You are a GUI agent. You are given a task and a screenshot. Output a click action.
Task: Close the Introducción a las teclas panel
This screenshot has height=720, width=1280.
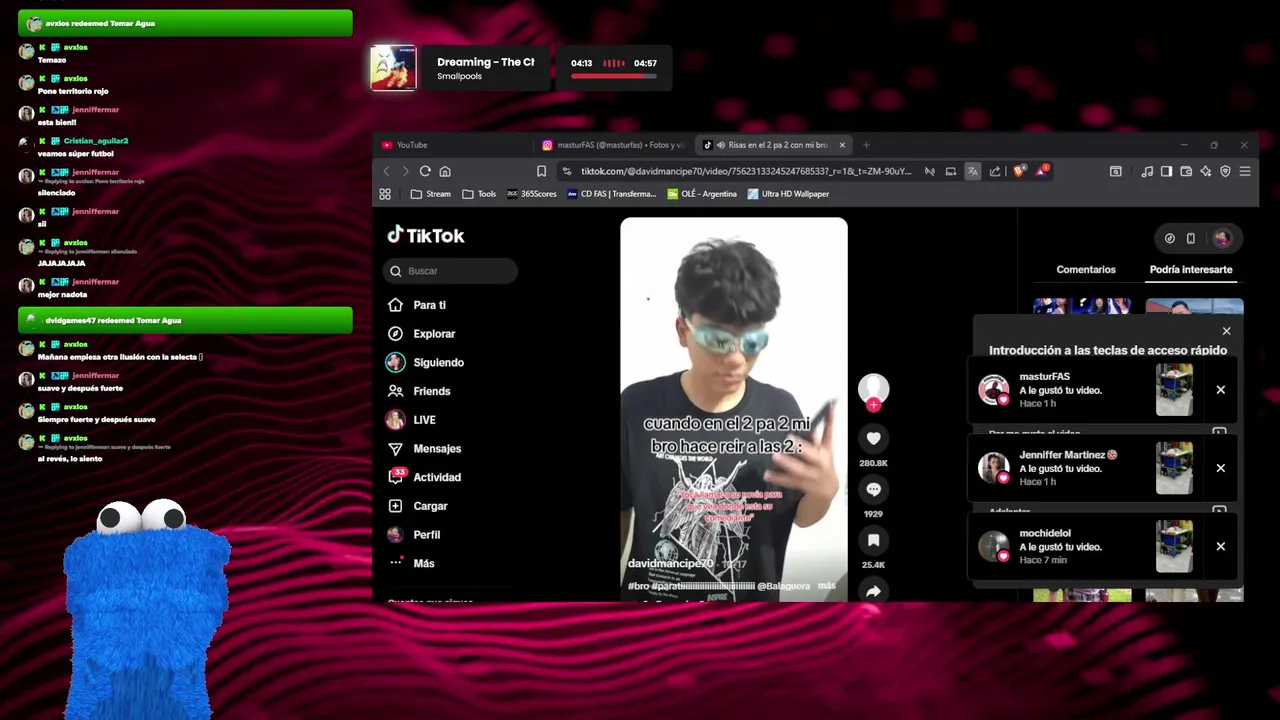pos(1226,331)
